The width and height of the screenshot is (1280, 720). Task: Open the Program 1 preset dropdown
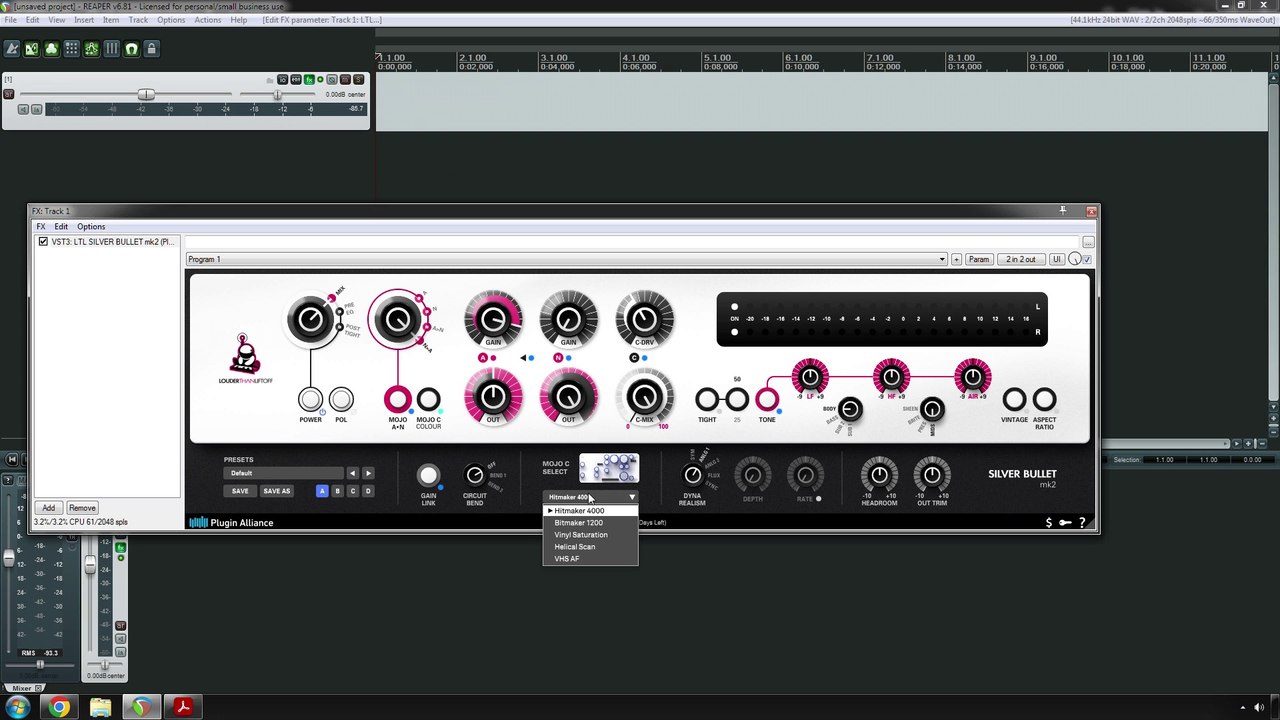coord(566,259)
